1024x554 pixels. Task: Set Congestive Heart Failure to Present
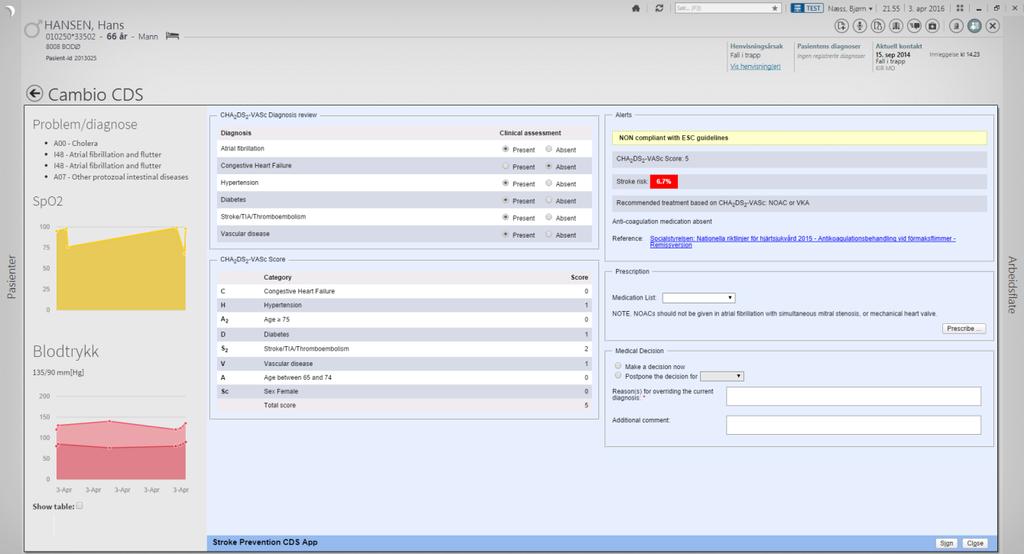click(505, 166)
